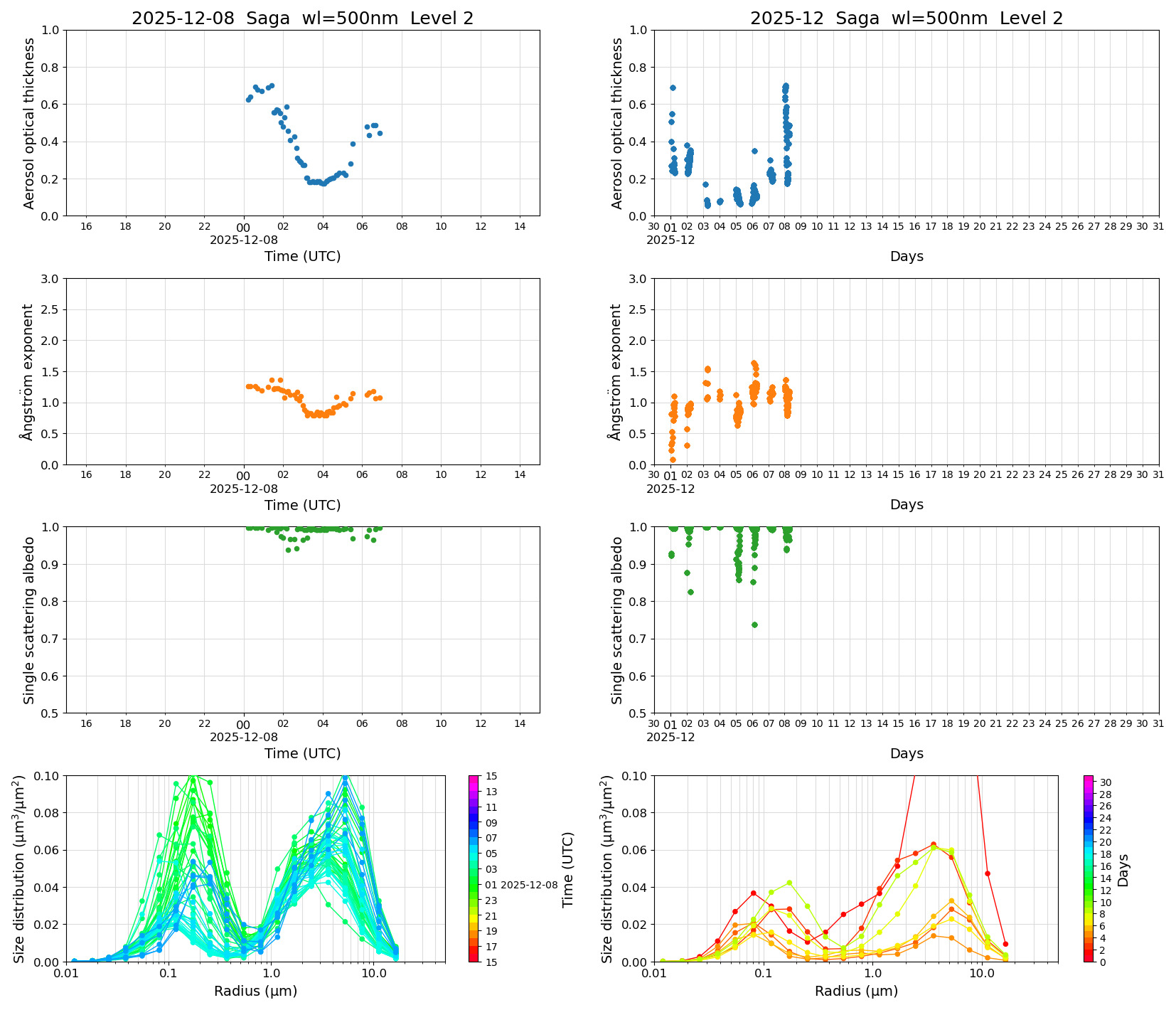Click the "Days" label beside the right colorbar
1176x1010 pixels.
[x=1123, y=869]
